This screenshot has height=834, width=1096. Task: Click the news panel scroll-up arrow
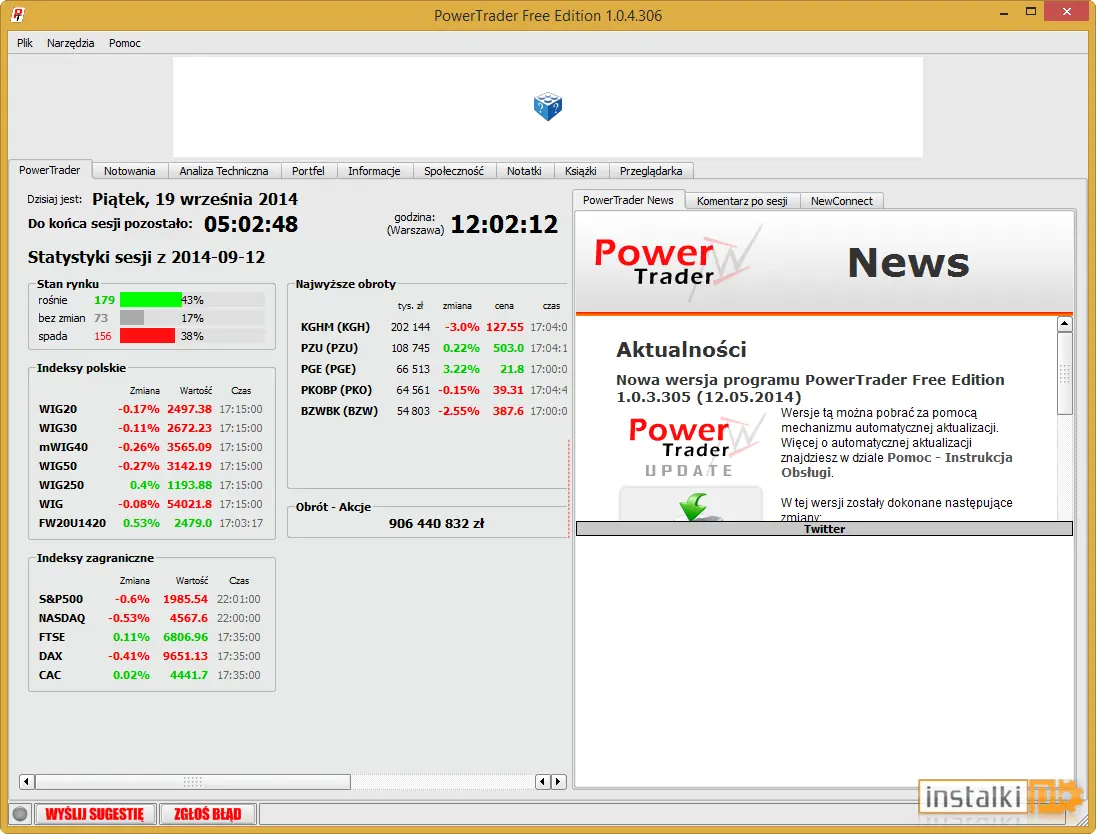[x=1065, y=324]
